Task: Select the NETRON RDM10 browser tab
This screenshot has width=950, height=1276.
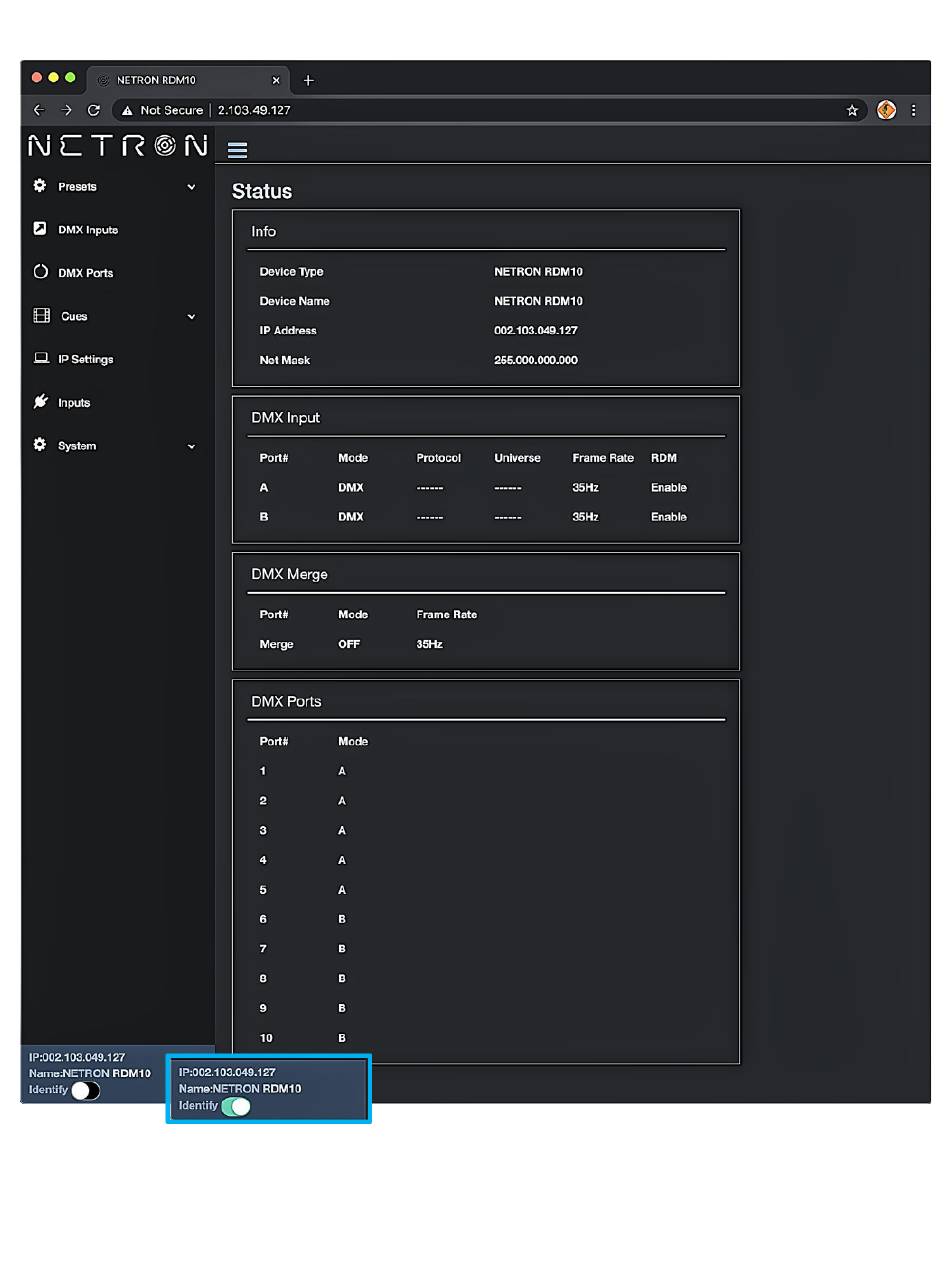Action: click(x=188, y=80)
